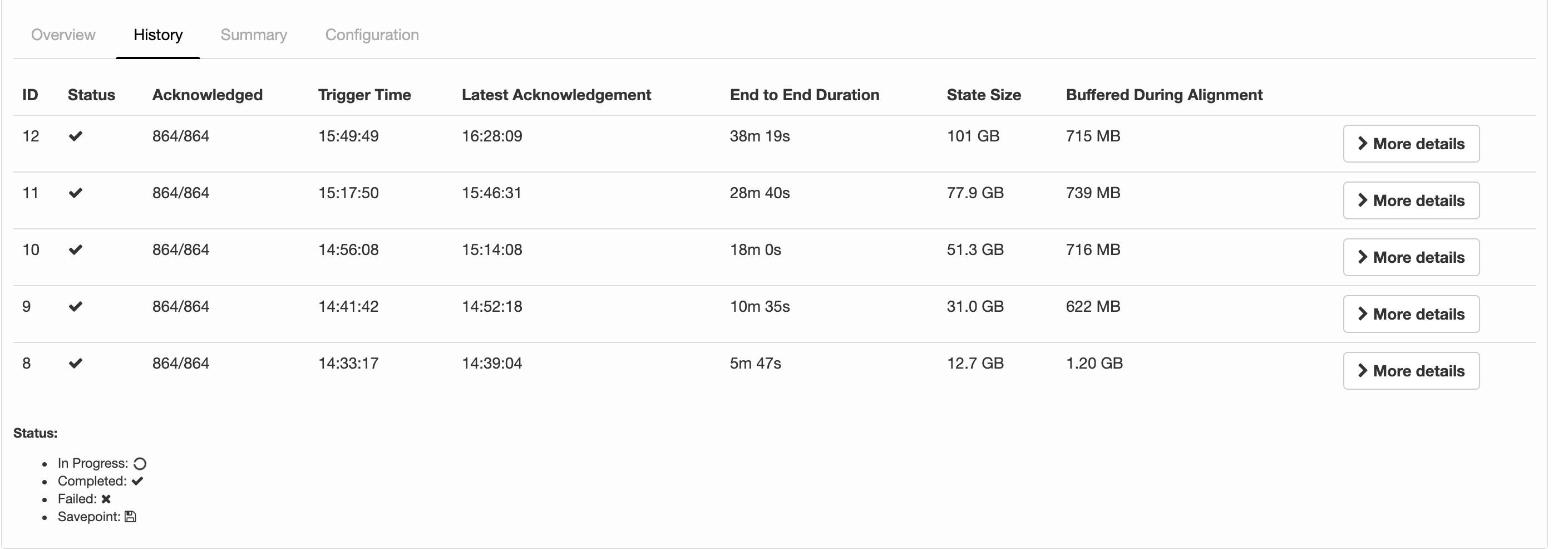Screen dimensions: 1568x549
Task: Switch to the Overview tab
Action: click(x=63, y=35)
